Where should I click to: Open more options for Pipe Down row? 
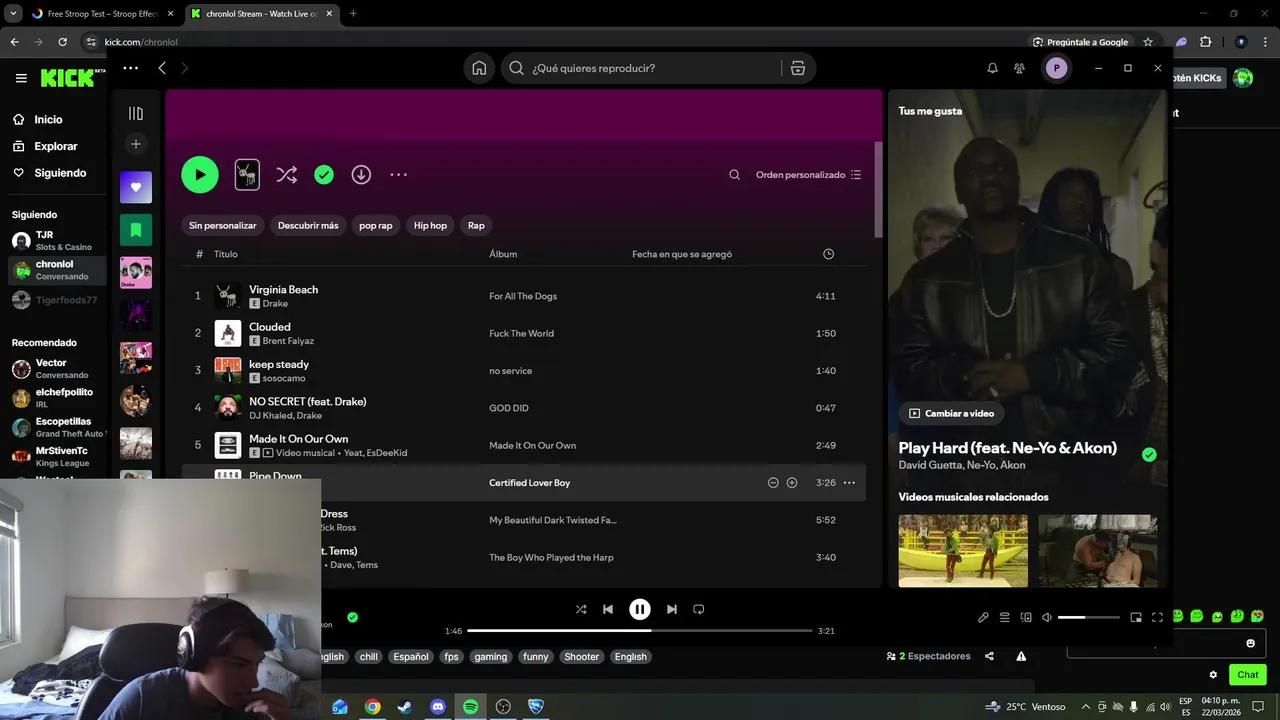[849, 483]
